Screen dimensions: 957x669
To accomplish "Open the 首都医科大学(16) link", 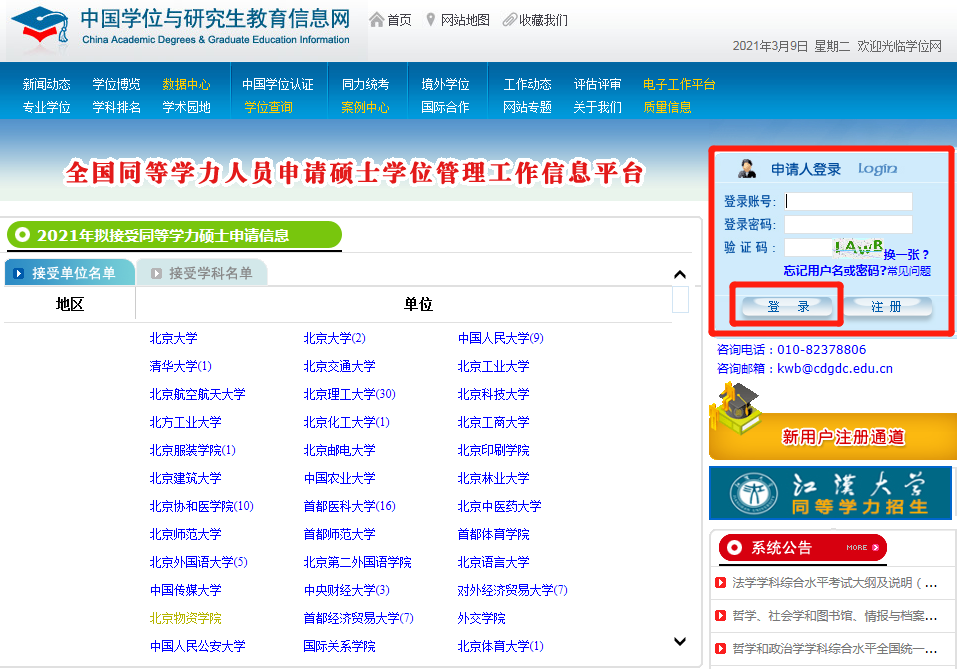I will click(350, 506).
